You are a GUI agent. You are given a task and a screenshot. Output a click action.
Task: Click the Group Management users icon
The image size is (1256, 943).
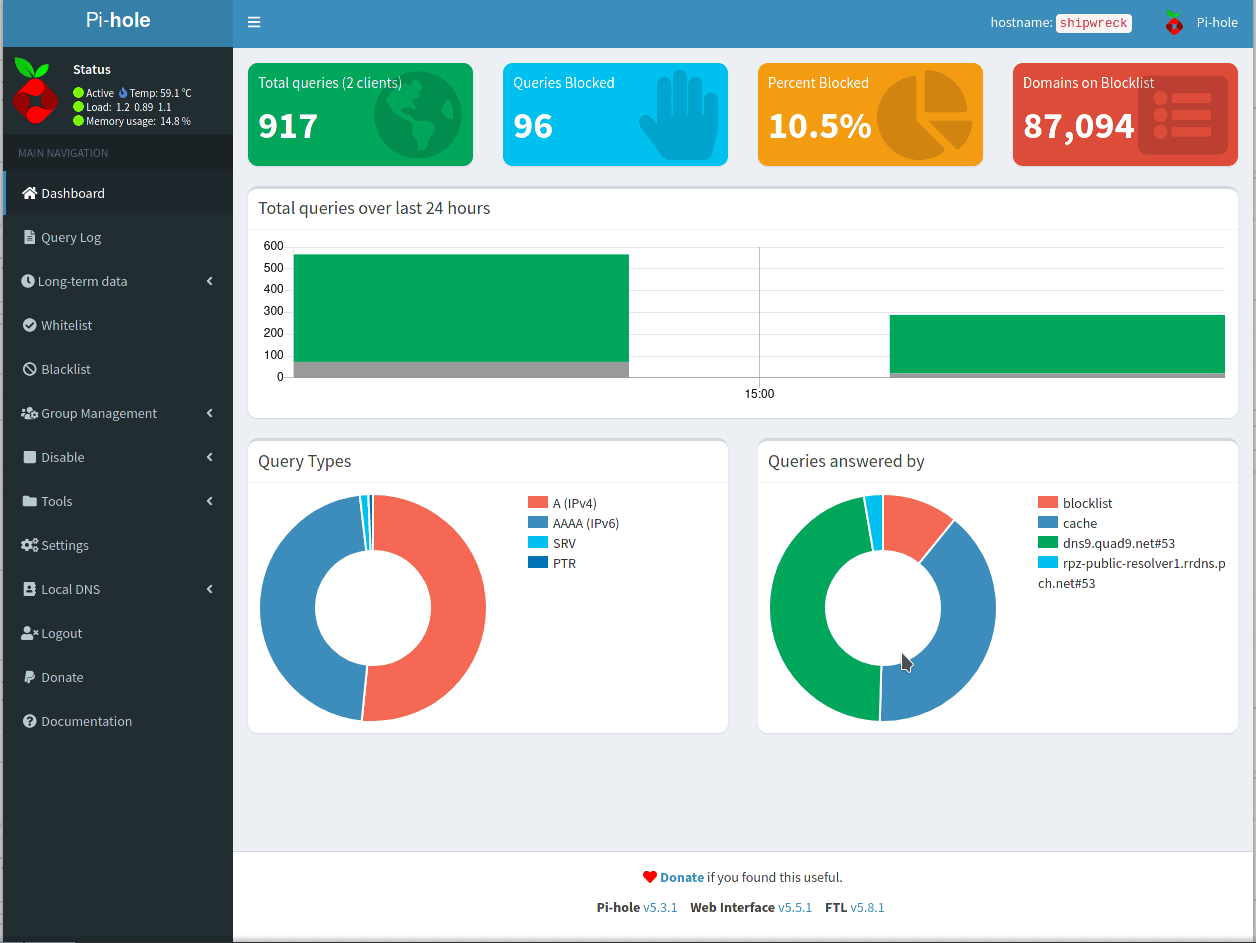click(29, 413)
